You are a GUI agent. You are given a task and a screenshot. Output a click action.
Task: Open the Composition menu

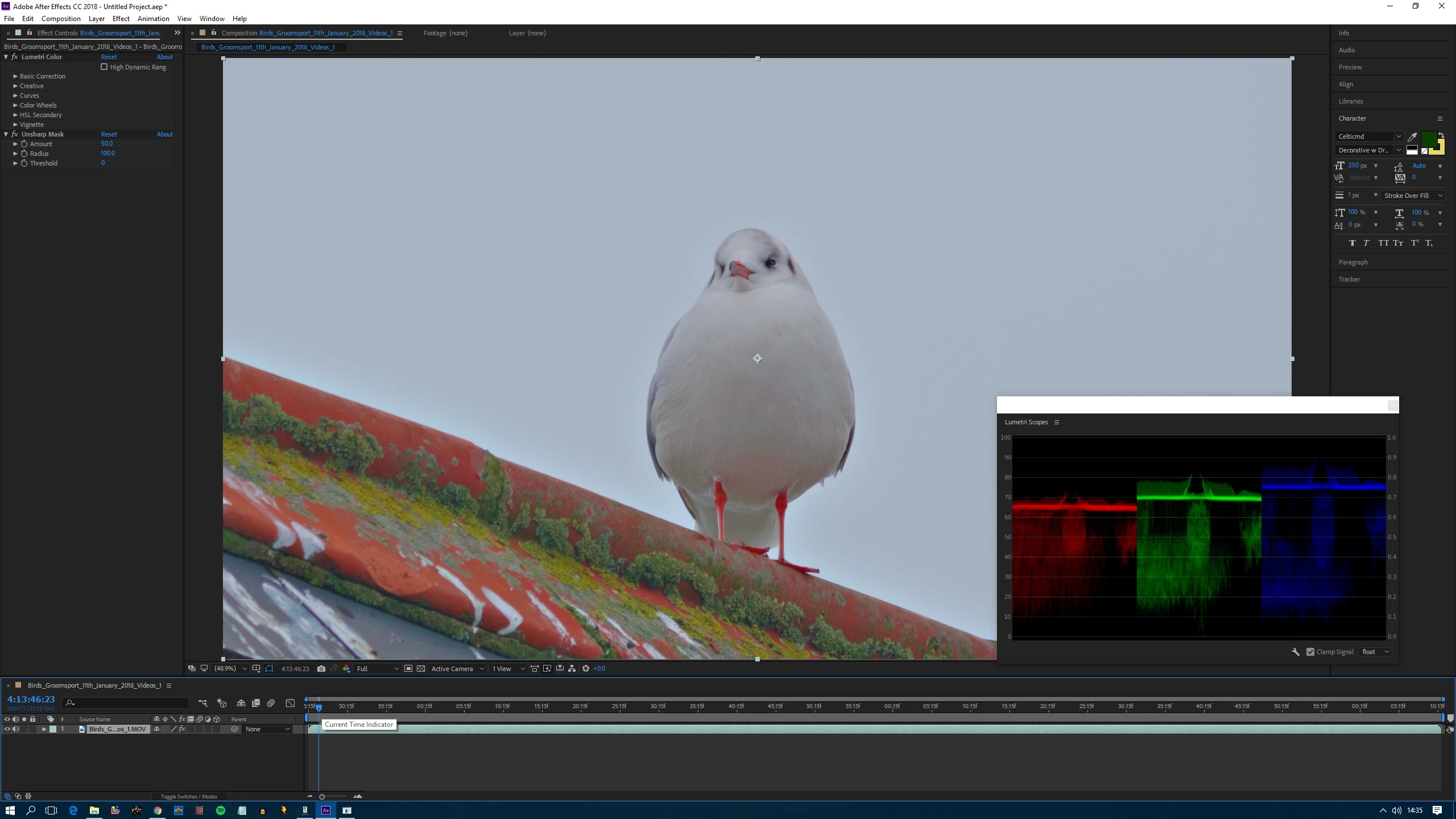61,19
